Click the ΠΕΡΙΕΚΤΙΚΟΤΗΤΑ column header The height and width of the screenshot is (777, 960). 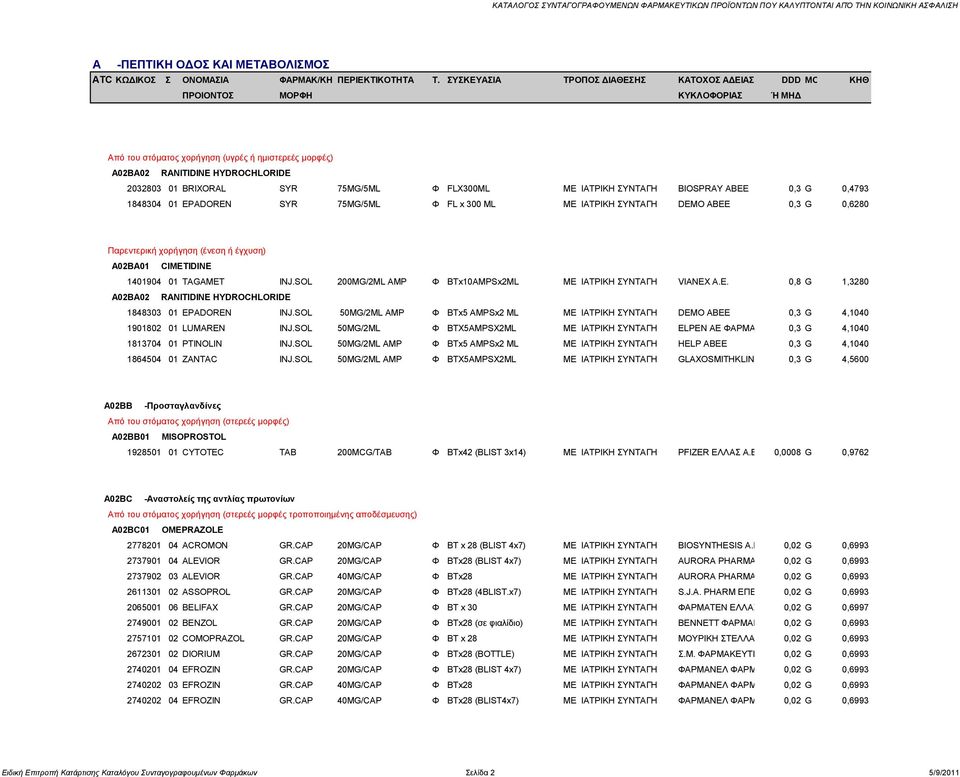click(375, 80)
